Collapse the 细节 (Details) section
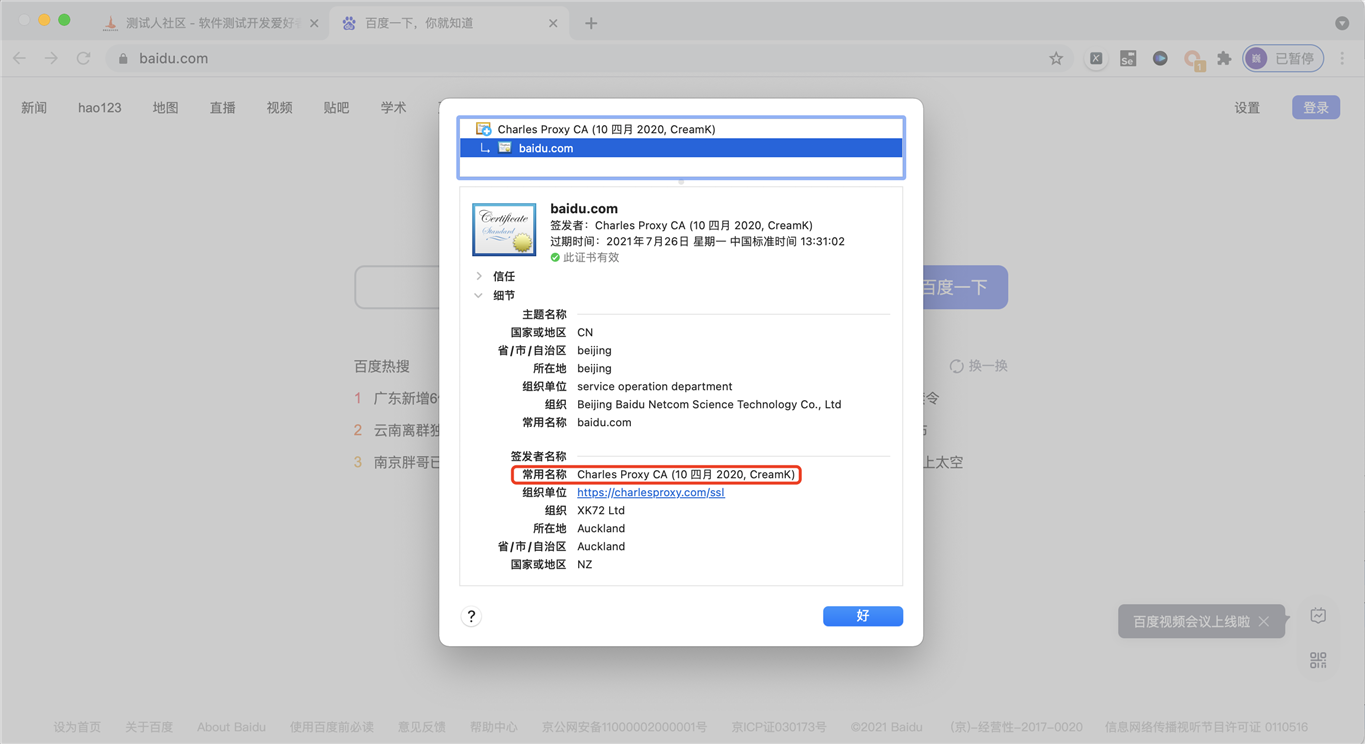The width and height of the screenshot is (1365, 744). point(479,295)
